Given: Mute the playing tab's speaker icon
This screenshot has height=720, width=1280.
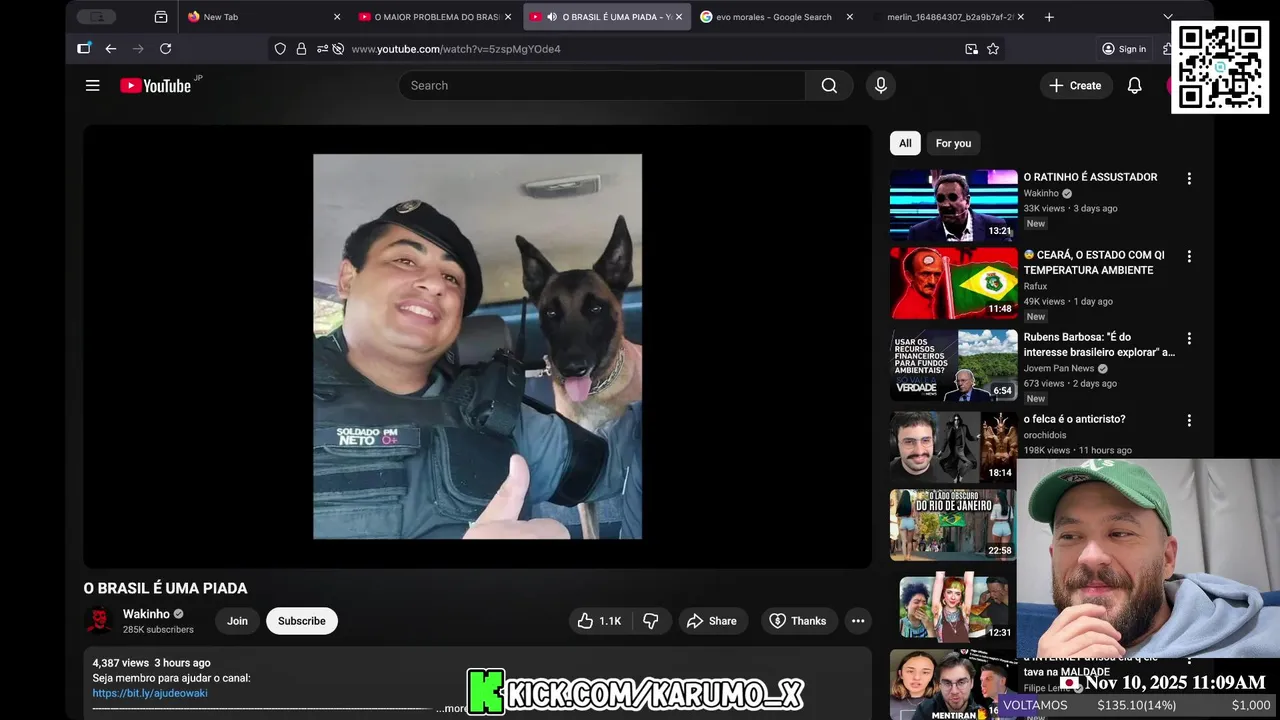Looking at the screenshot, I should click(552, 17).
